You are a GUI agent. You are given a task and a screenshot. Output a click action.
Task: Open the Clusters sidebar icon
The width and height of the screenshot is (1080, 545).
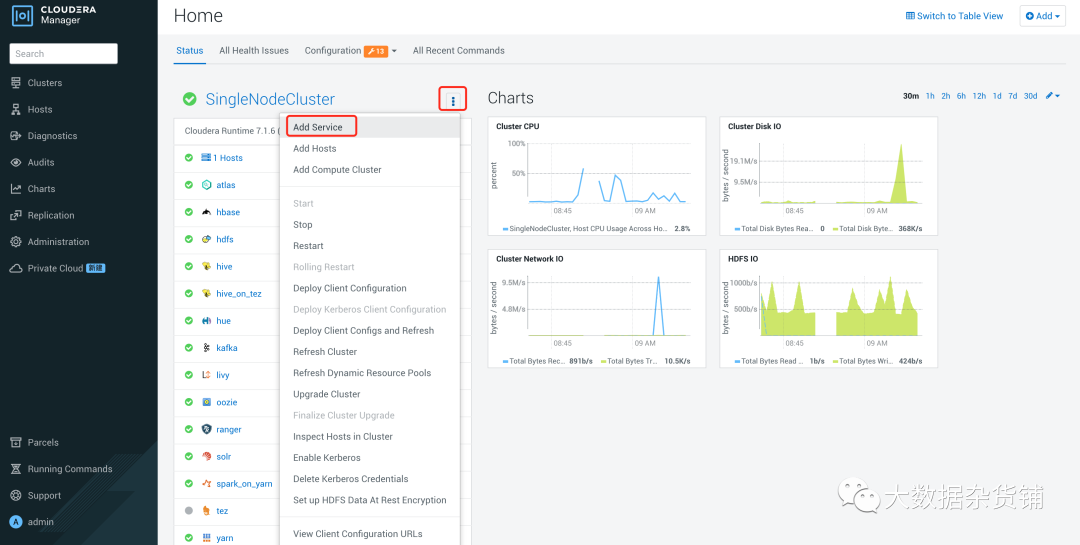(16, 83)
